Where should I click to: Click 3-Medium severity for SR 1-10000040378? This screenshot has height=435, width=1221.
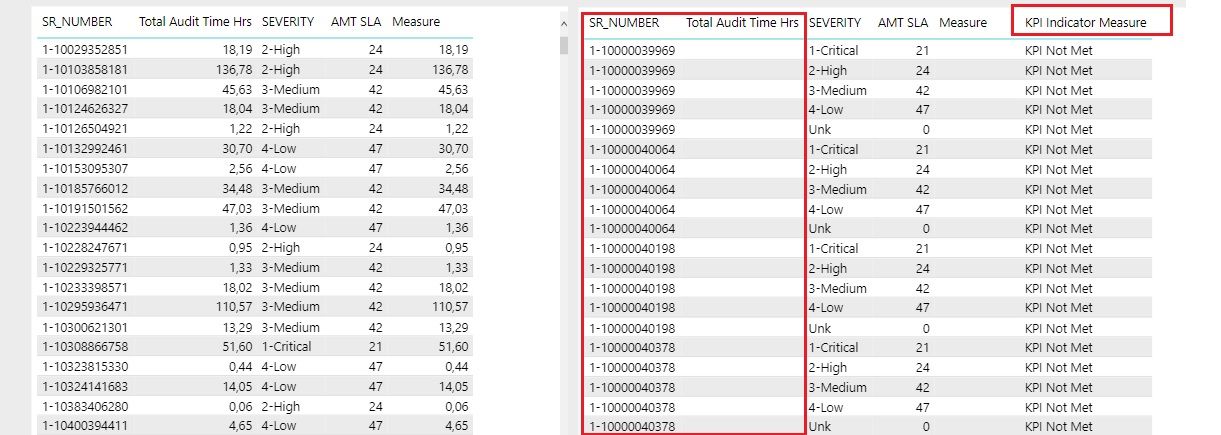pos(838,387)
